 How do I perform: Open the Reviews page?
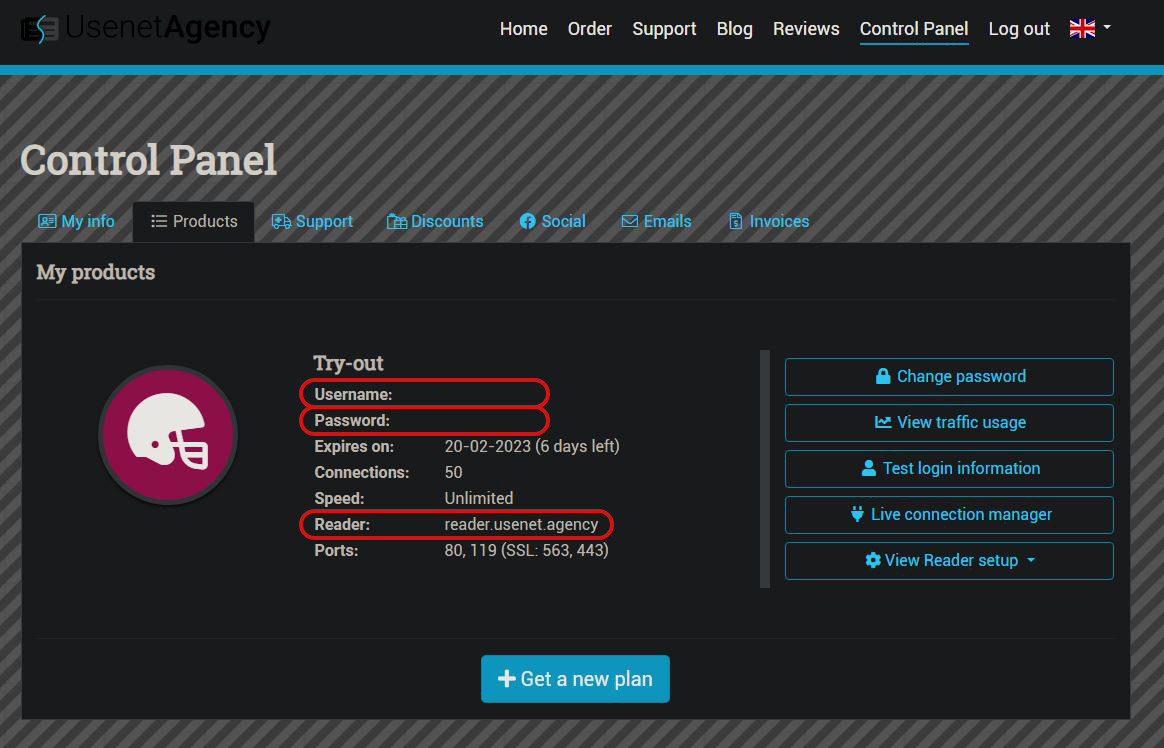(x=805, y=29)
